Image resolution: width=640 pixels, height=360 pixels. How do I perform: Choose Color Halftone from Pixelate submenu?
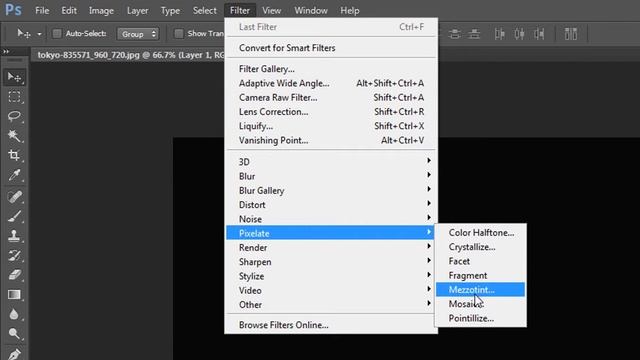coord(481,233)
